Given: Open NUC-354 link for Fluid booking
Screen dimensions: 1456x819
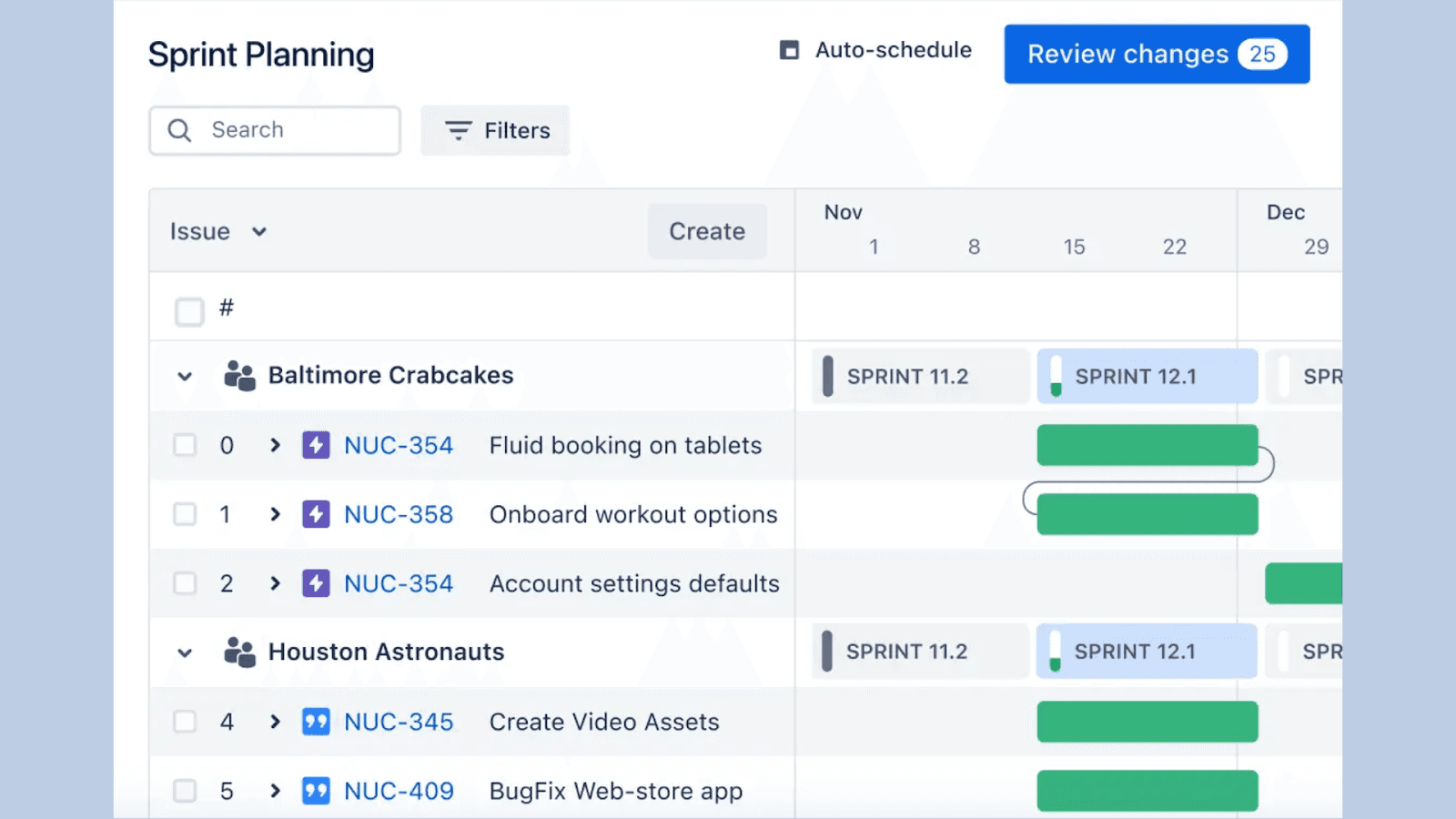Looking at the screenshot, I should point(399,445).
